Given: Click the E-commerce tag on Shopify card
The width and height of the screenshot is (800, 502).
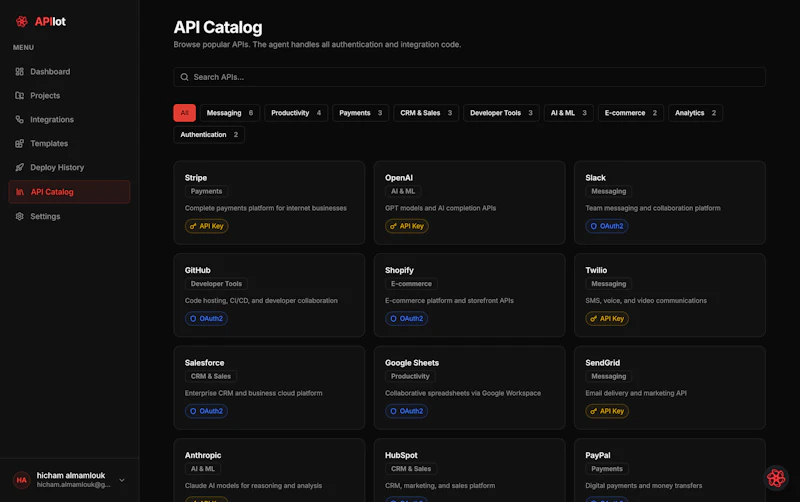Looking at the screenshot, I should click(x=411, y=284).
